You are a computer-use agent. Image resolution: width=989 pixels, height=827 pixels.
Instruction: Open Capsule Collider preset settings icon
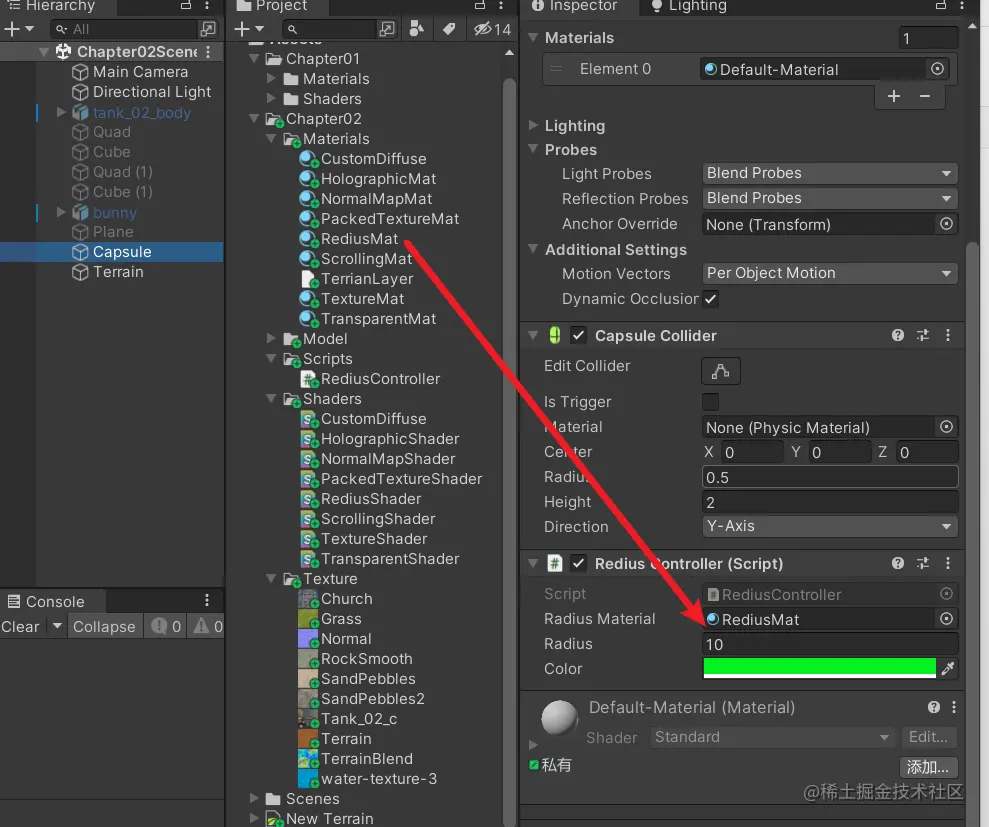point(923,336)
